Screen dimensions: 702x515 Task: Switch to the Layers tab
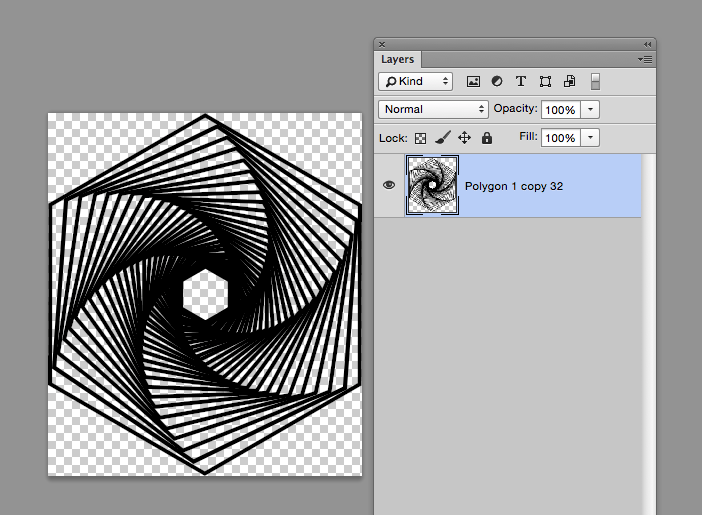398,59
